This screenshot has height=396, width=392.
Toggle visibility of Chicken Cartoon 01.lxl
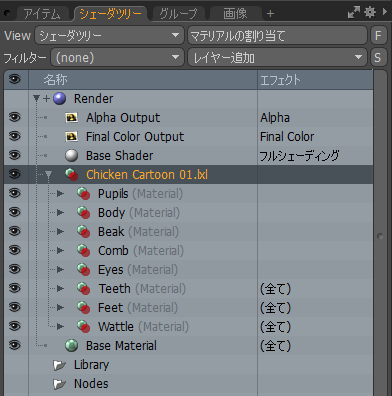click(x=15, y=174)
